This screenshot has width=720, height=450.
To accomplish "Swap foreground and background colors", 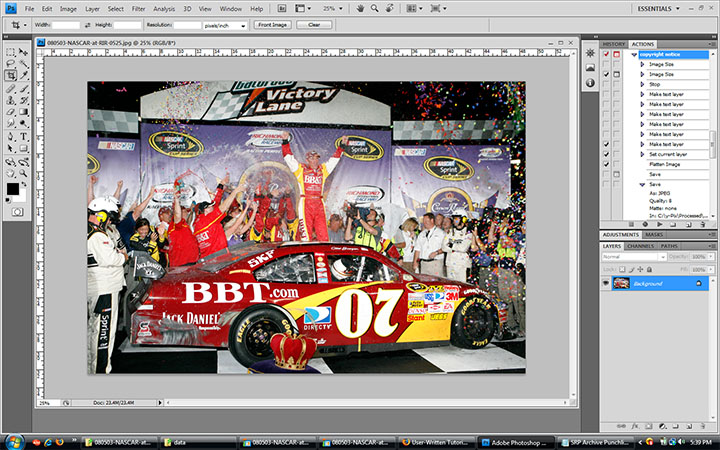I will point(23,184).
